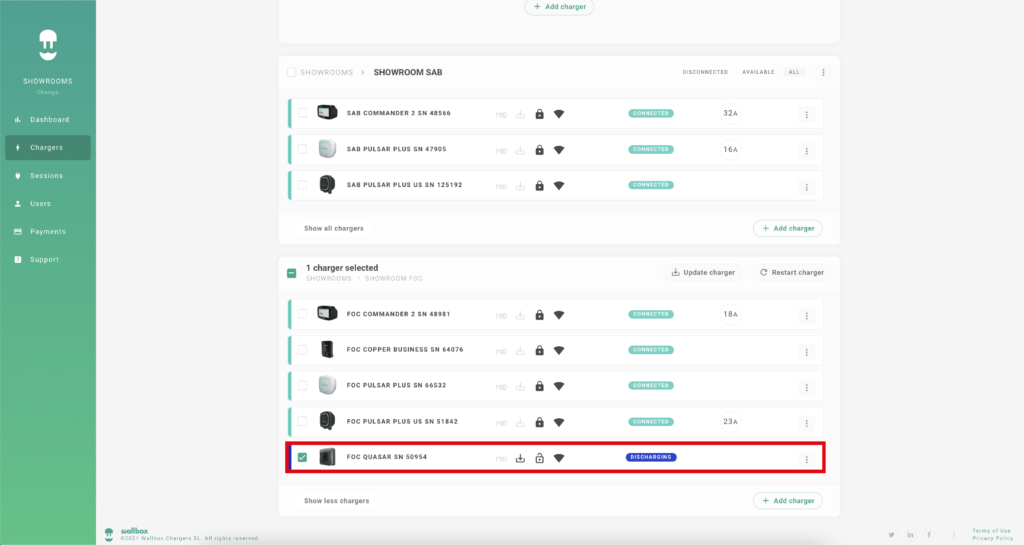
Task: Toggle Showroom FOC group selection checkbox
Action: (291, 273)
